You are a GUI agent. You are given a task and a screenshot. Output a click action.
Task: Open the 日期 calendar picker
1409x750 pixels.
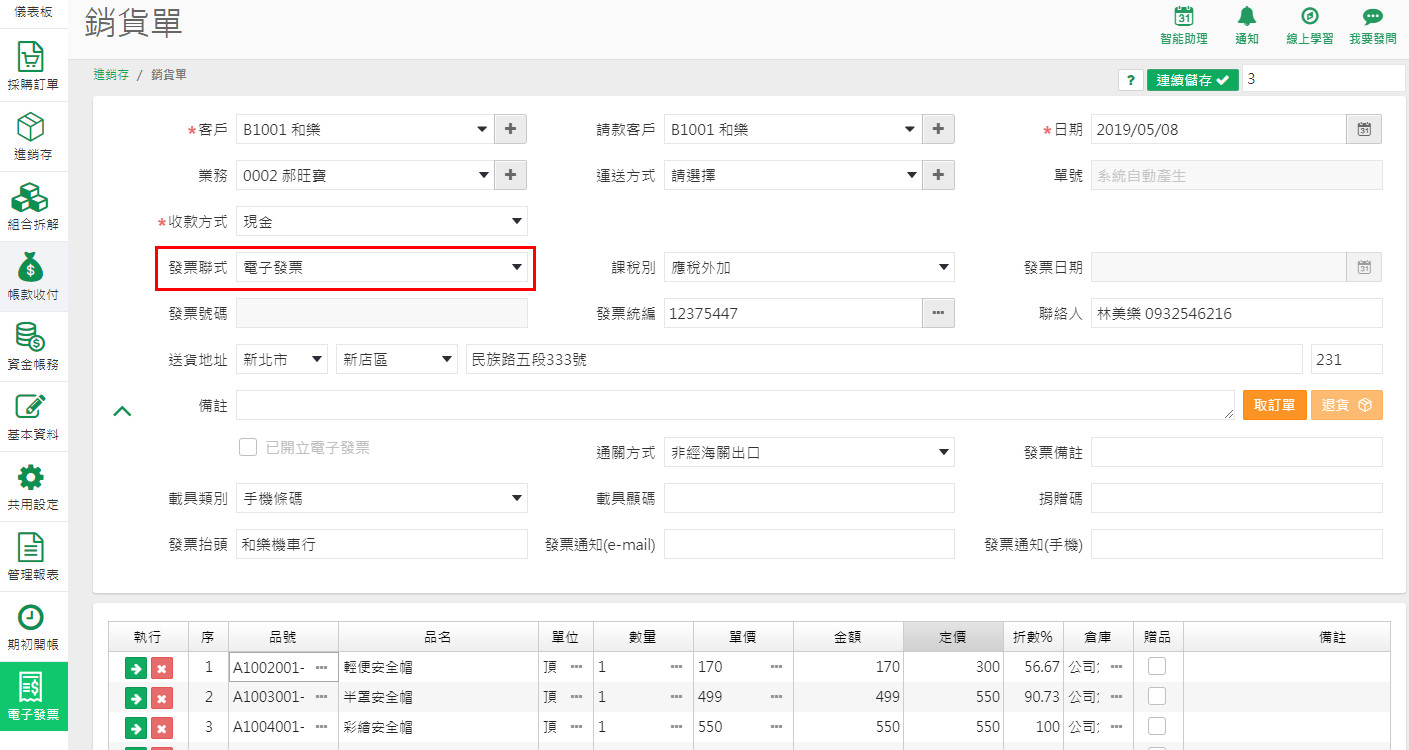[x=1364, y=129]
